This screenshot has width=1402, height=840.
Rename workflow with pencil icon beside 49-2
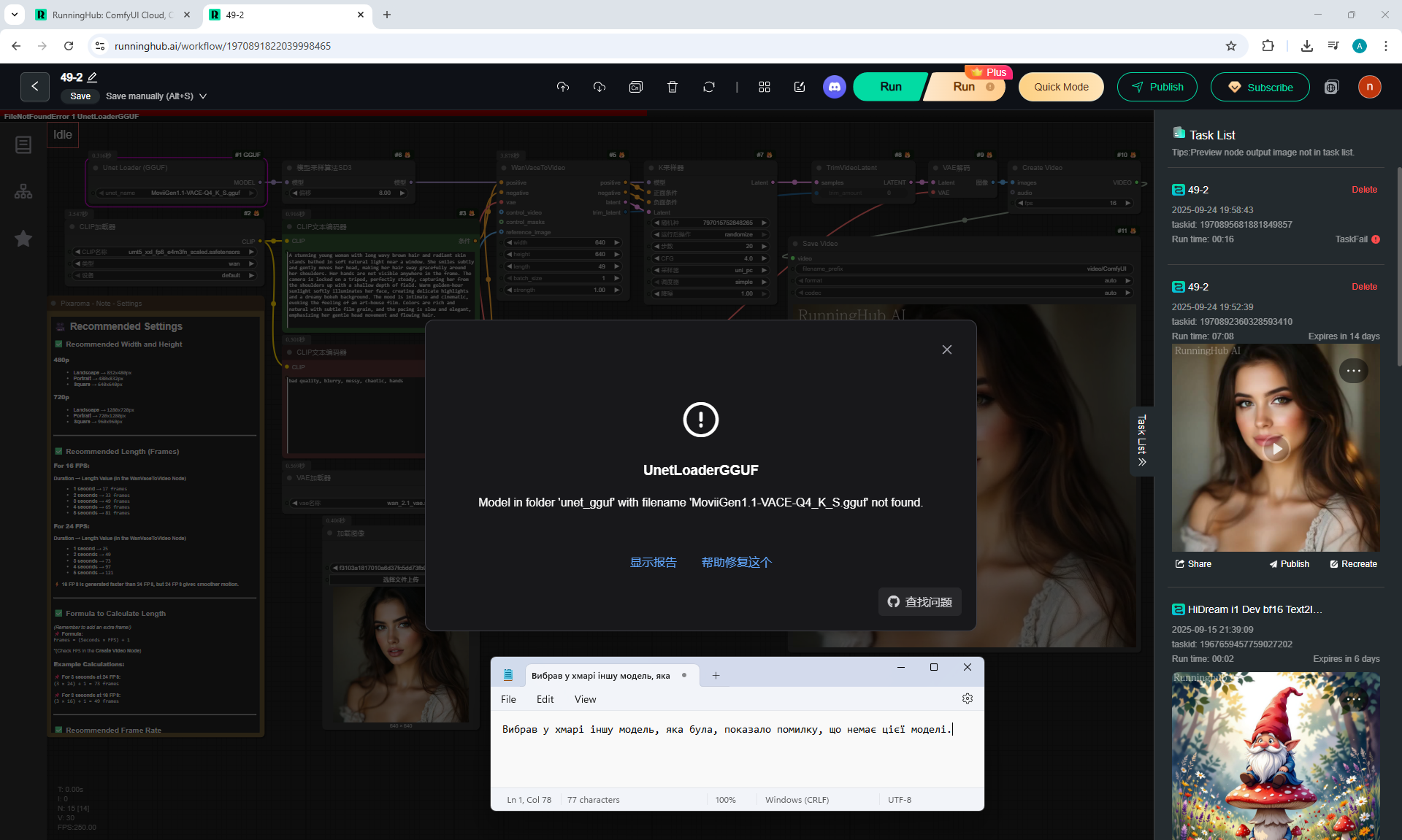pos(93,77)
